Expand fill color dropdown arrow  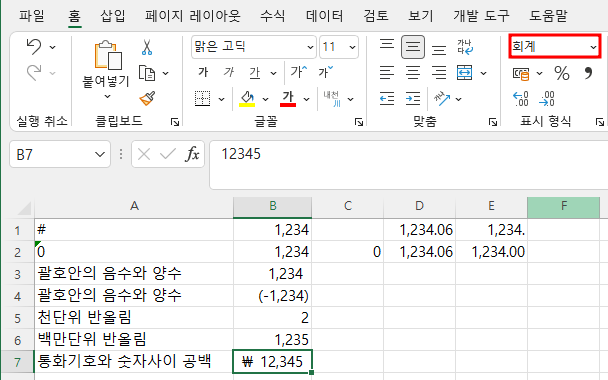click(266, 99)
